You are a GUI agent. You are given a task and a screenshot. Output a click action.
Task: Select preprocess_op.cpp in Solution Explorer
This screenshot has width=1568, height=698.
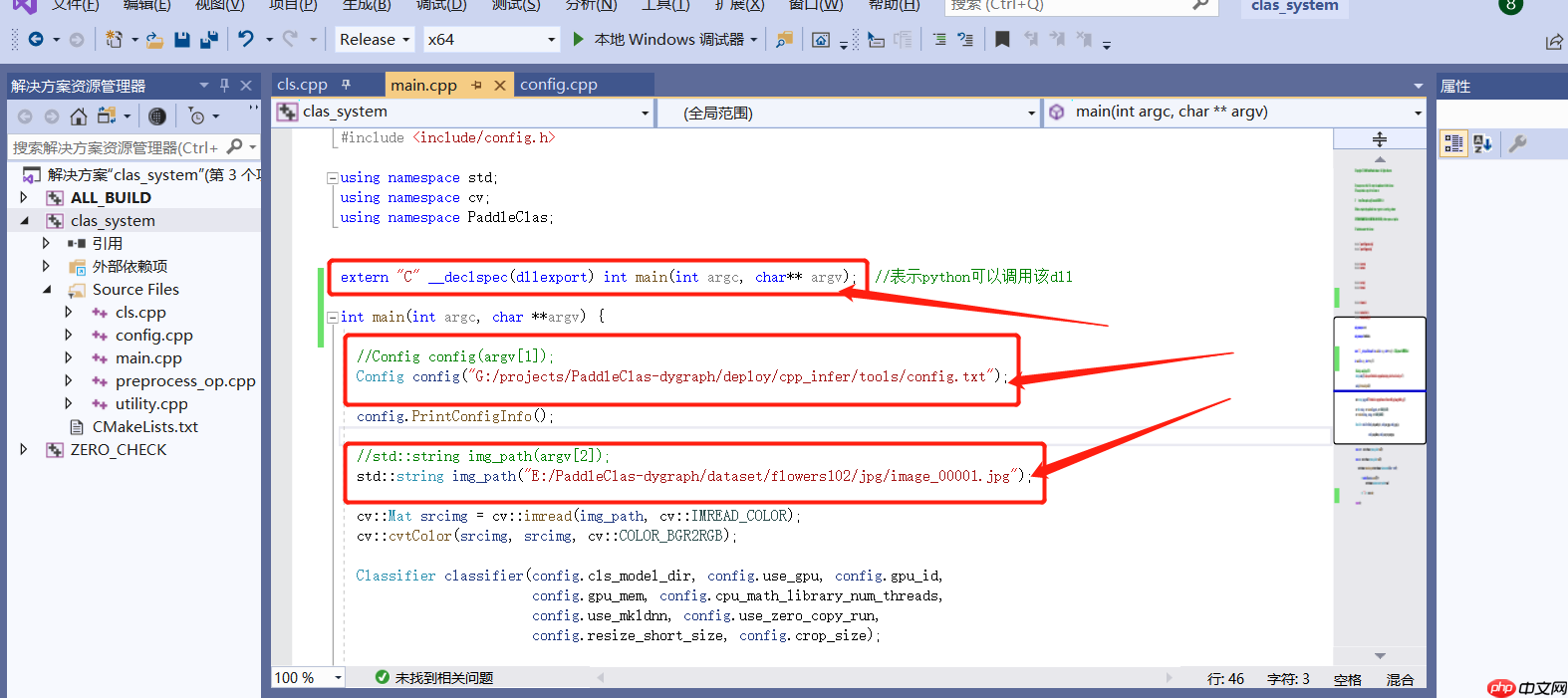(185, 380)
